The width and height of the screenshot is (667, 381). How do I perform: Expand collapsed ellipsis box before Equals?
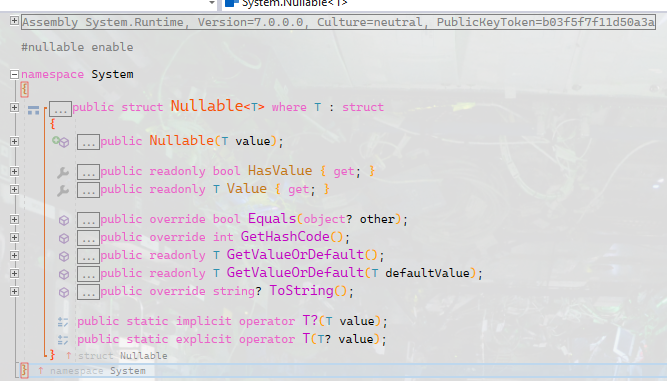88,220
